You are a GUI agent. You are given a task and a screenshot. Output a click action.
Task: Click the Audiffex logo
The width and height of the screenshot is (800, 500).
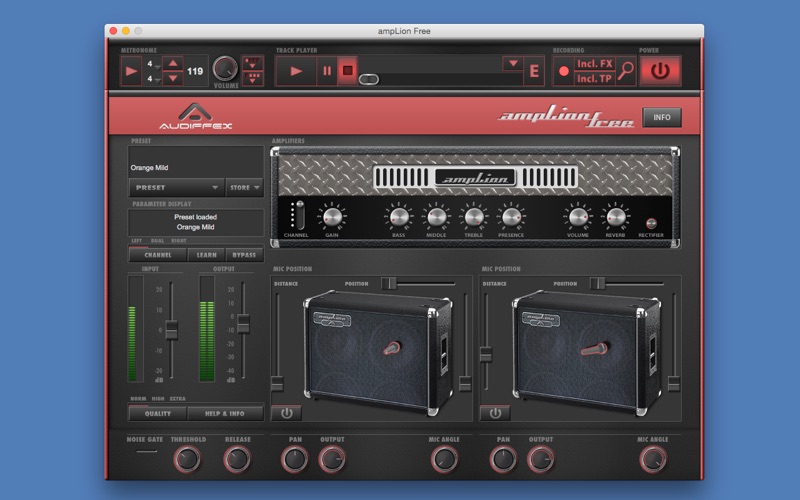tap(195, 117)
